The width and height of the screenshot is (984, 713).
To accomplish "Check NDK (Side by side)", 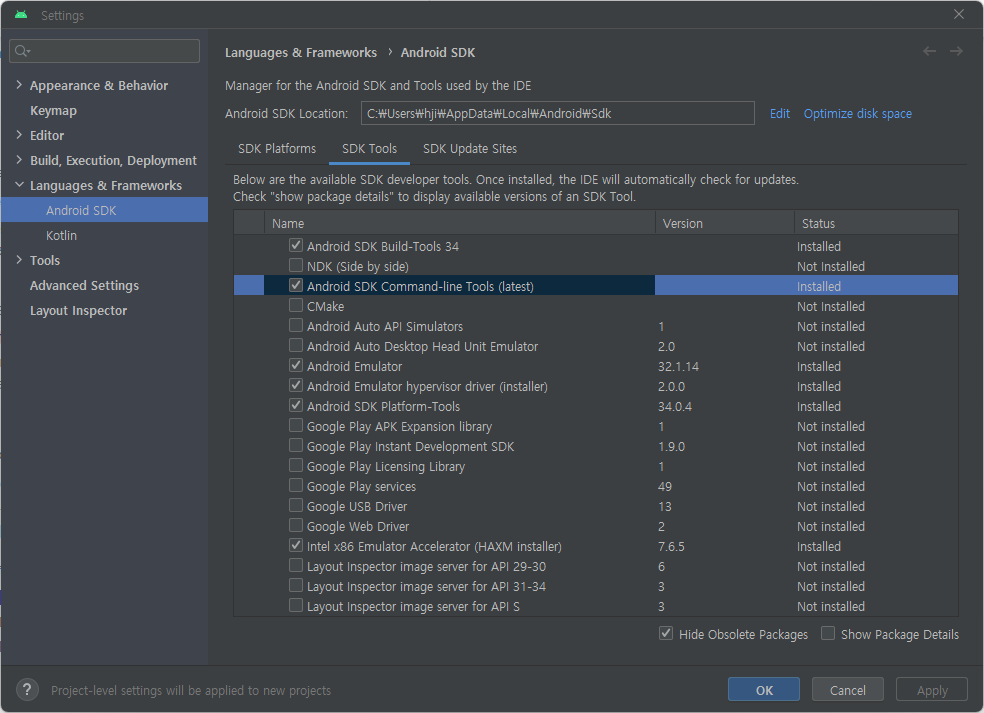I will tap(296, 265).
